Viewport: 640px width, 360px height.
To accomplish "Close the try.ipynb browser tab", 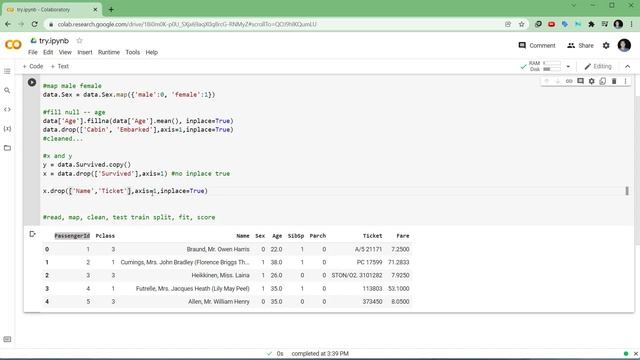I will pos(95,9).
